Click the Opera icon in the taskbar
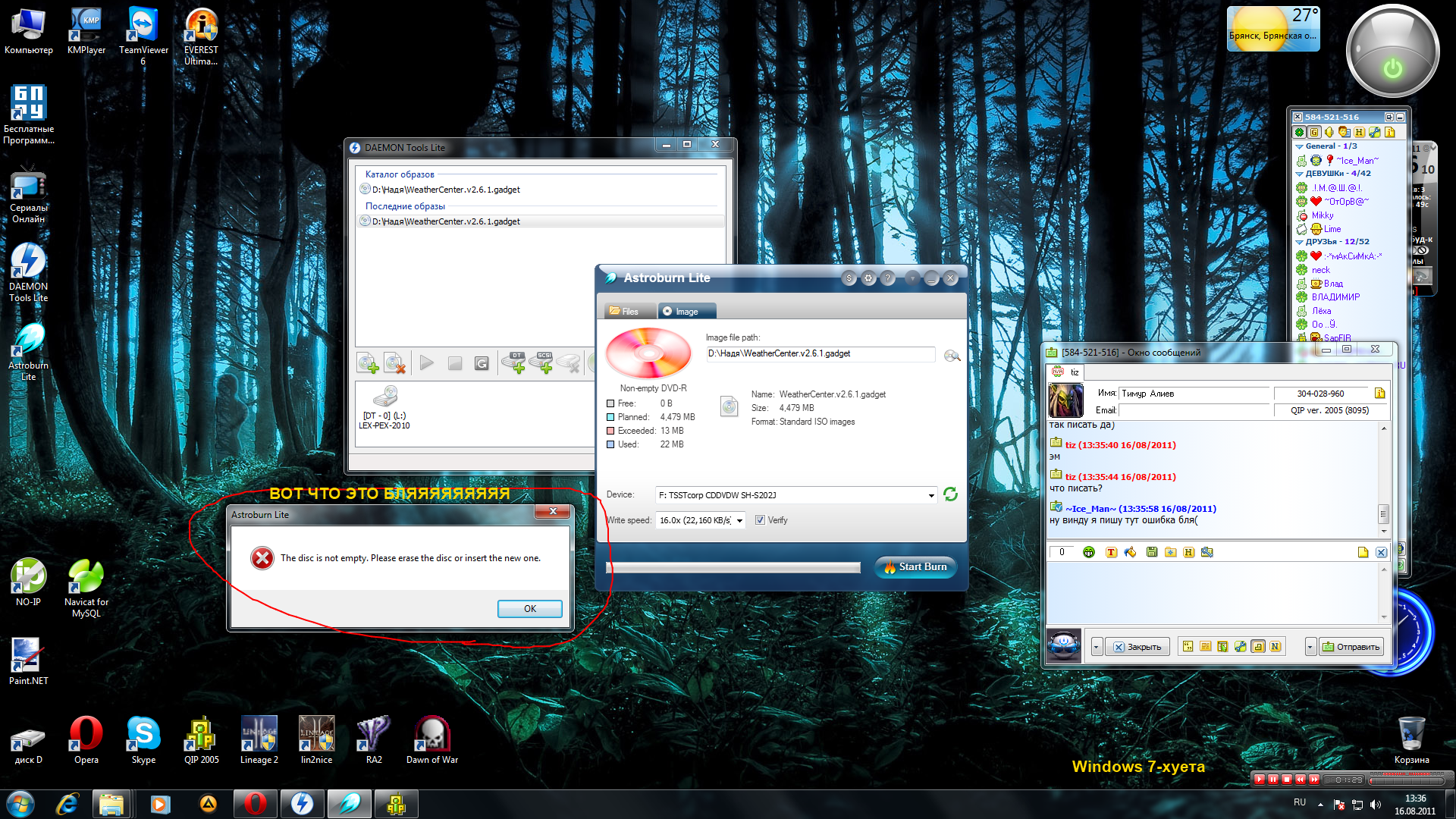Screen dimensions: 1456x819 [x=255, y=804]
